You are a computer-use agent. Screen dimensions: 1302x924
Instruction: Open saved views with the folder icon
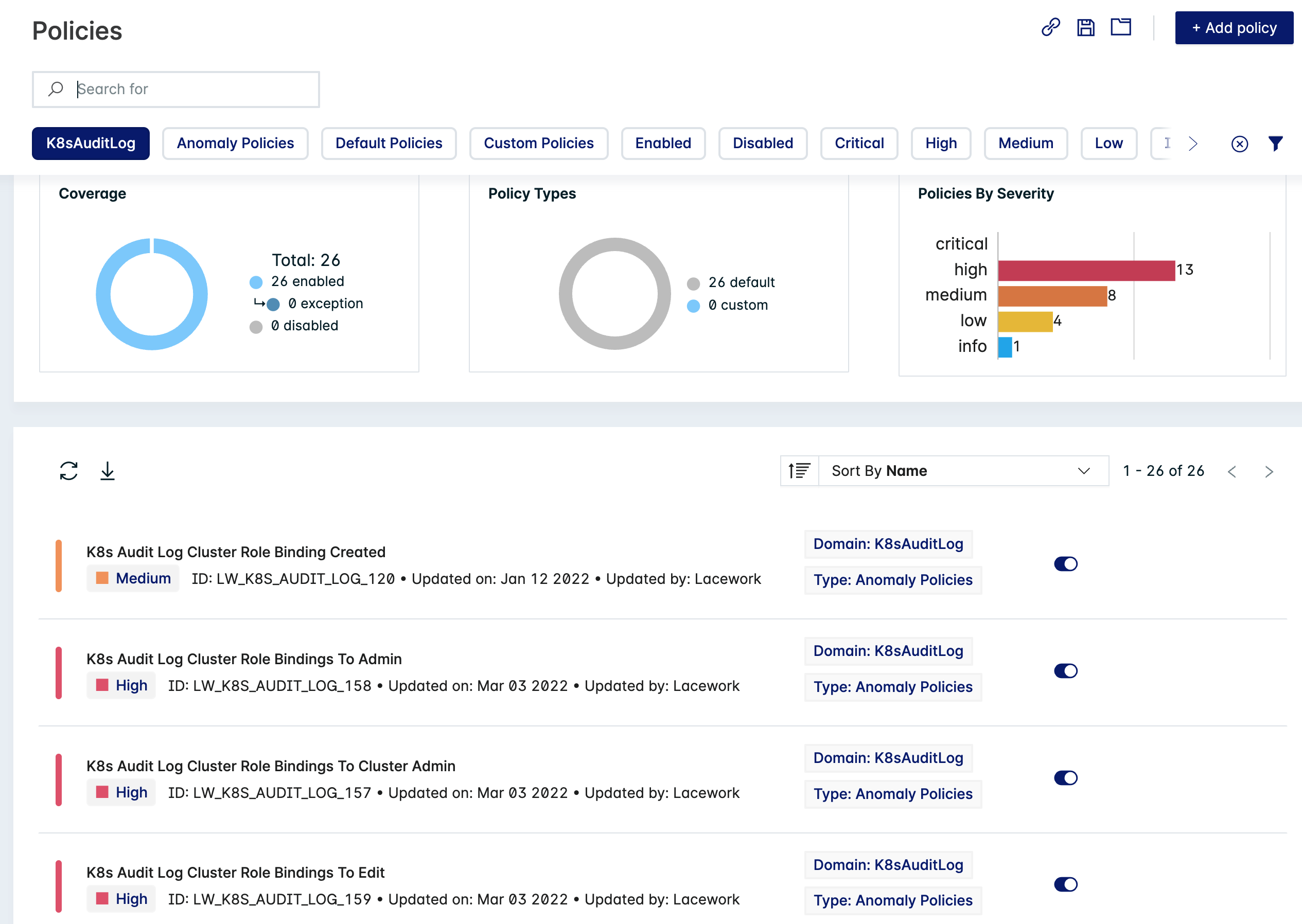(1120, 27)
